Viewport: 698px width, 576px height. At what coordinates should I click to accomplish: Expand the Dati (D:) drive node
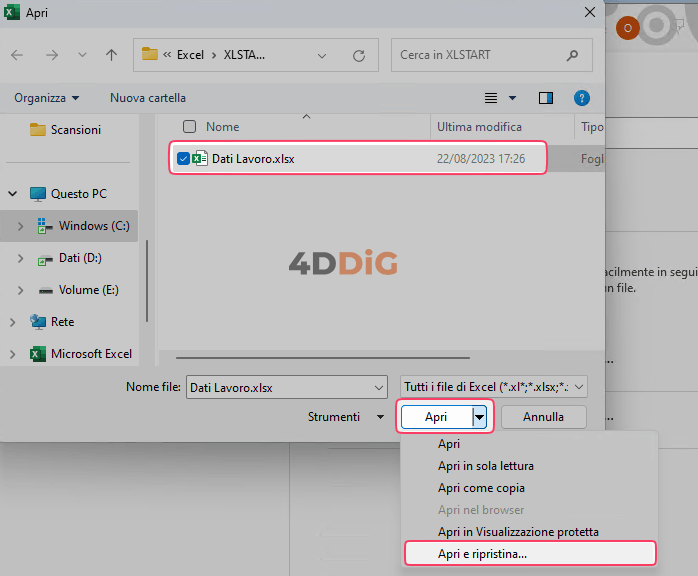(20, 258)
